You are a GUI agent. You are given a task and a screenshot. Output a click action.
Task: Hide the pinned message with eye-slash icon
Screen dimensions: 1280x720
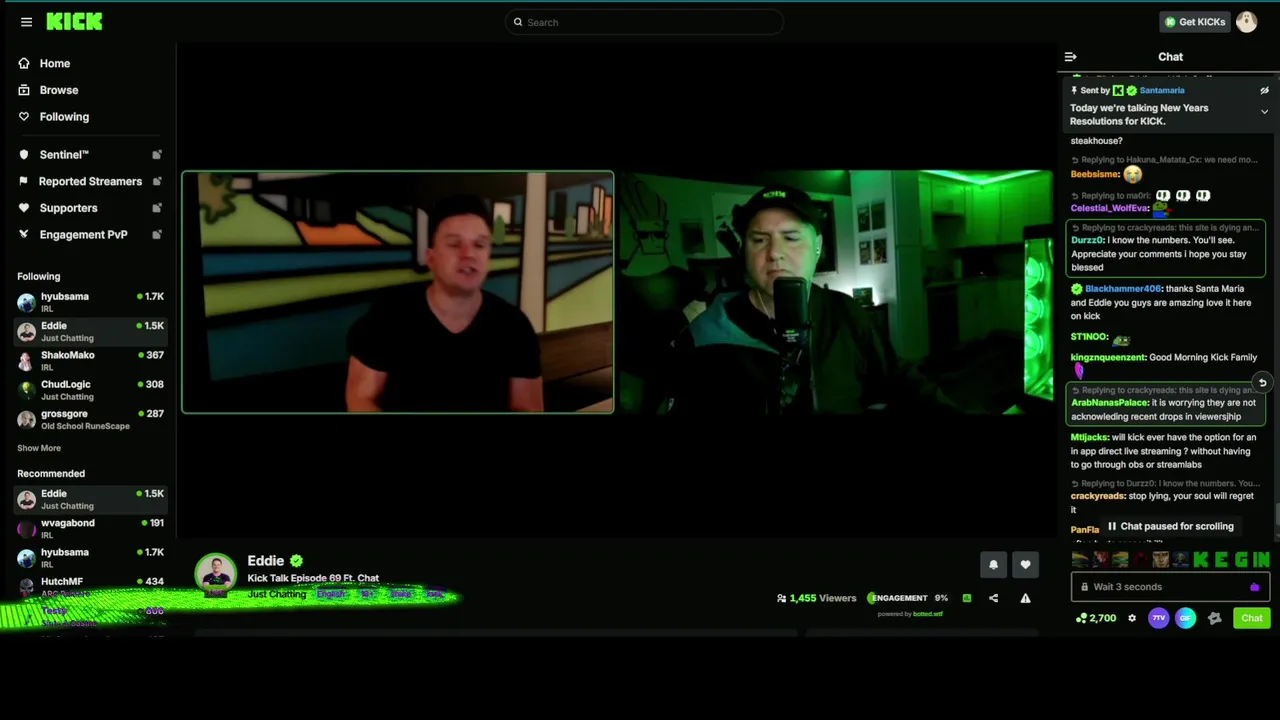[1264, 90]
